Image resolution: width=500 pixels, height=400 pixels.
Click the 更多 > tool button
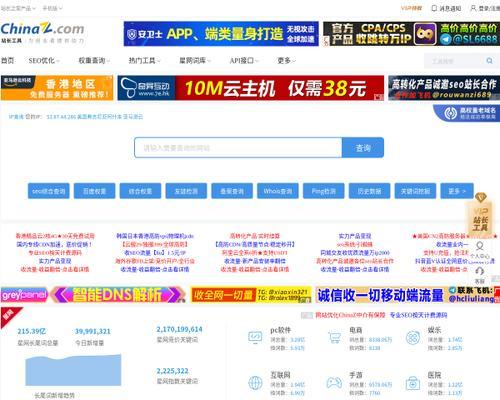pos(457,191)
